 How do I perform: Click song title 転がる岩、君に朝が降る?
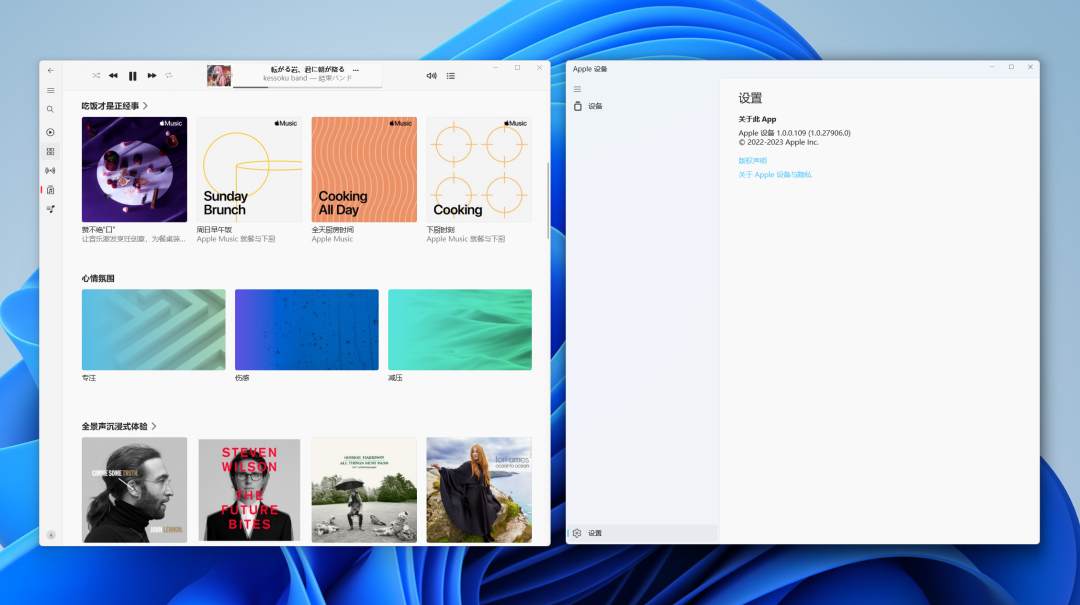point(307,70)
